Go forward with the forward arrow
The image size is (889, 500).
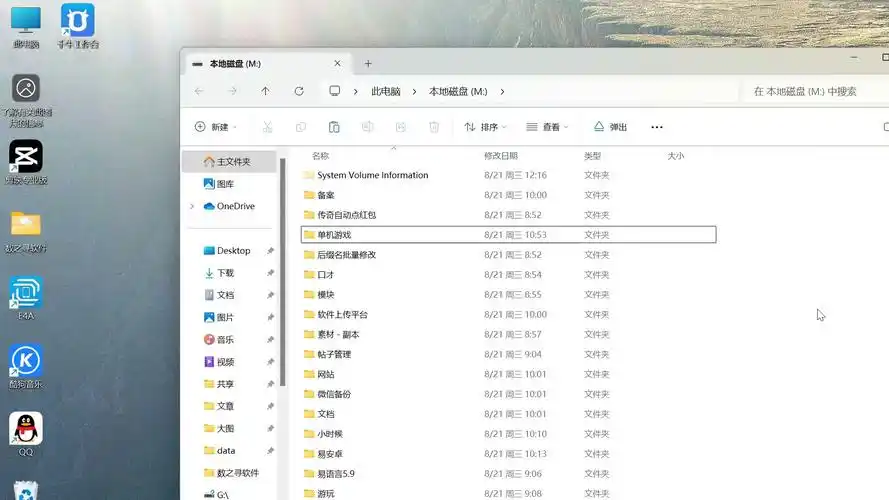click(232, 91)
